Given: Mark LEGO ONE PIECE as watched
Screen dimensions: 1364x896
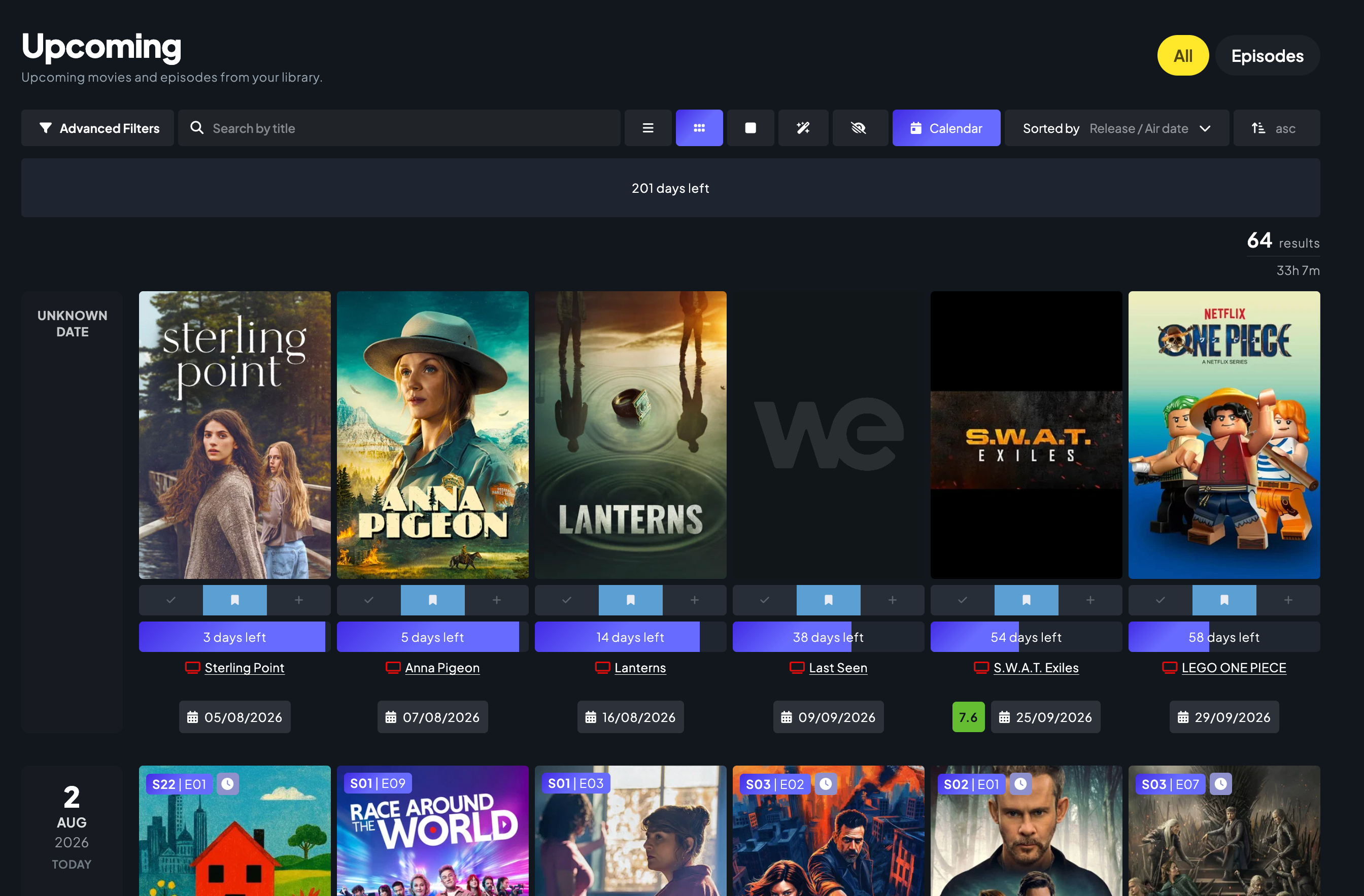Looking at the screenshot, I should point(1161,600).
